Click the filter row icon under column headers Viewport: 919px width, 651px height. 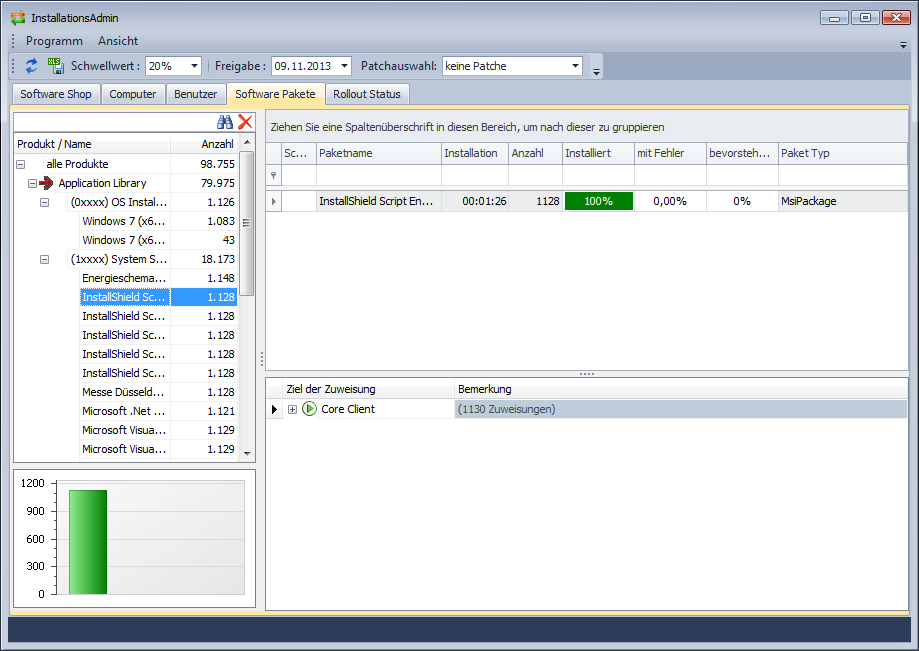274,175
